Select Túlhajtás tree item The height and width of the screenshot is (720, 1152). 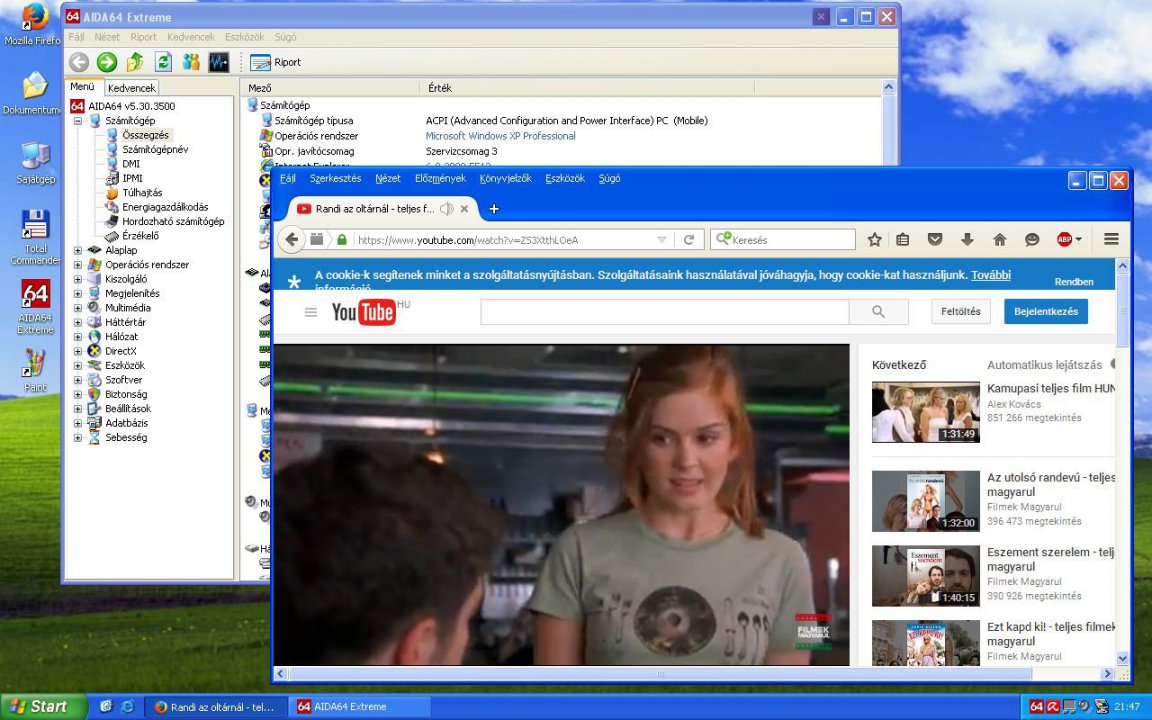(142, 192)
